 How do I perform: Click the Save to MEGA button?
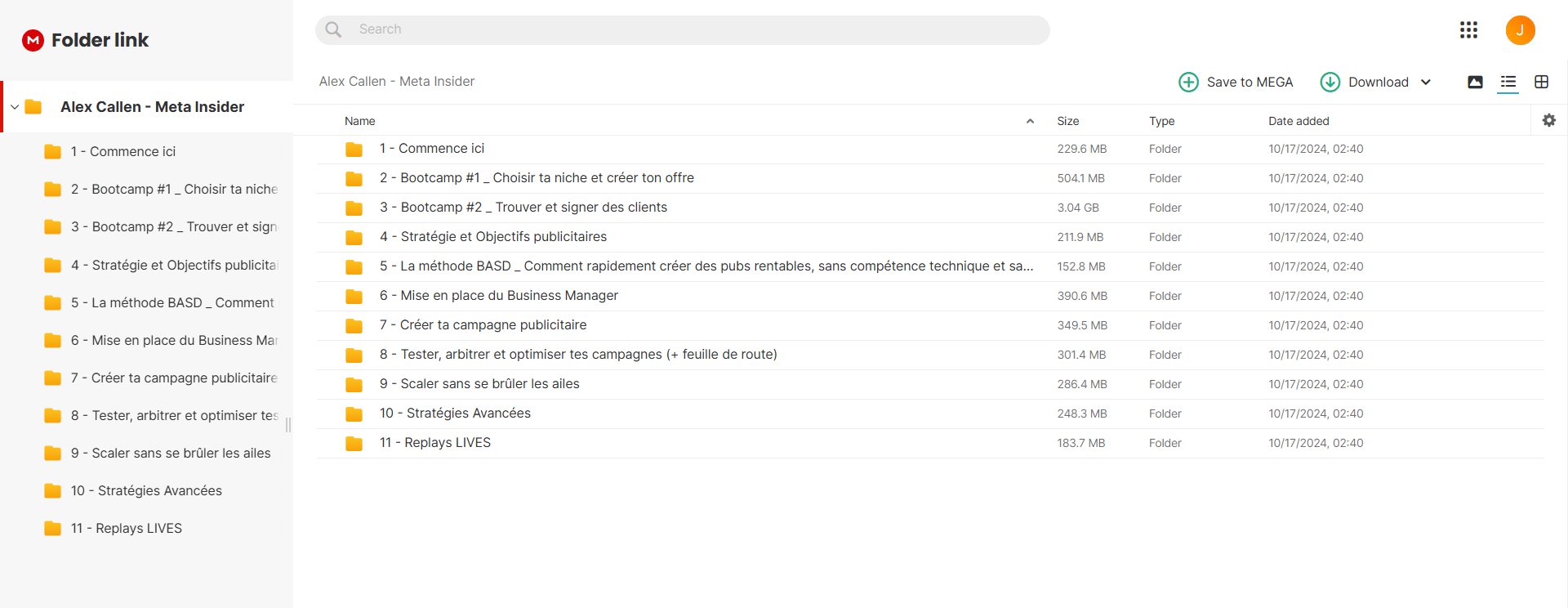1236,82
